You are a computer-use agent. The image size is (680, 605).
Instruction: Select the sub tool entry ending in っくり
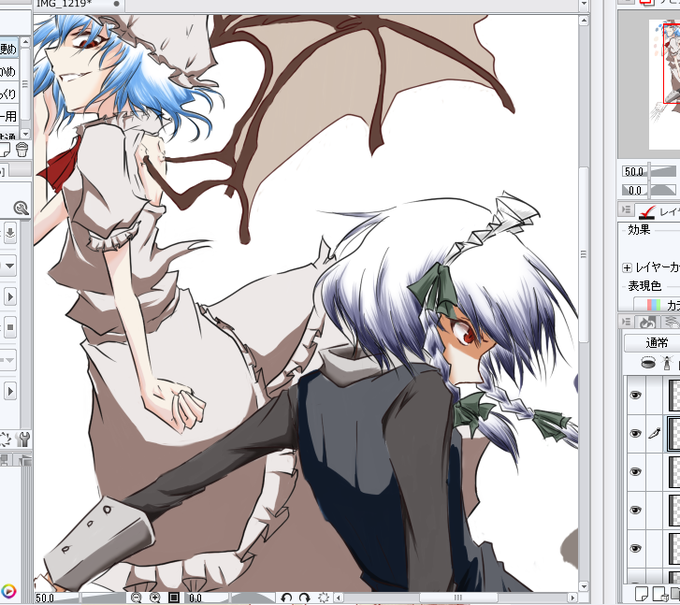point(9,94)
